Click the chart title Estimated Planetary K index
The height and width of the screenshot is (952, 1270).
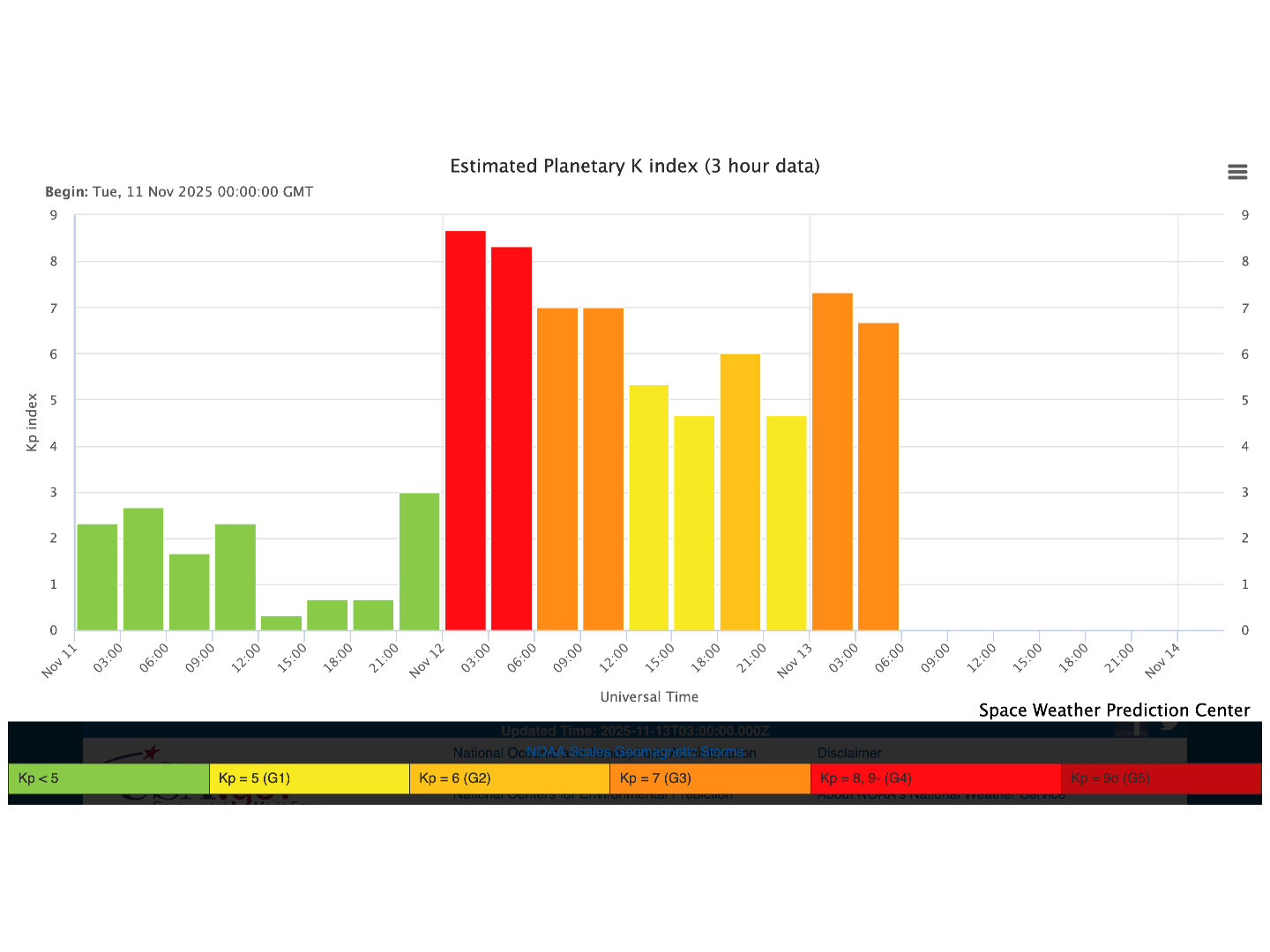coord(635,167)
